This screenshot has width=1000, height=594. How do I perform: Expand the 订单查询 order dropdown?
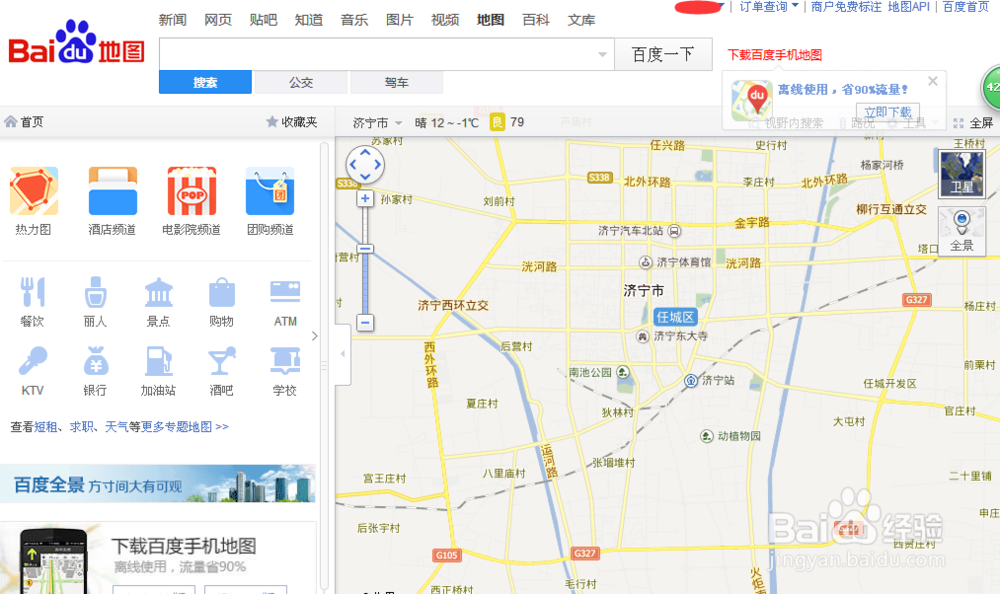[768, 7]
